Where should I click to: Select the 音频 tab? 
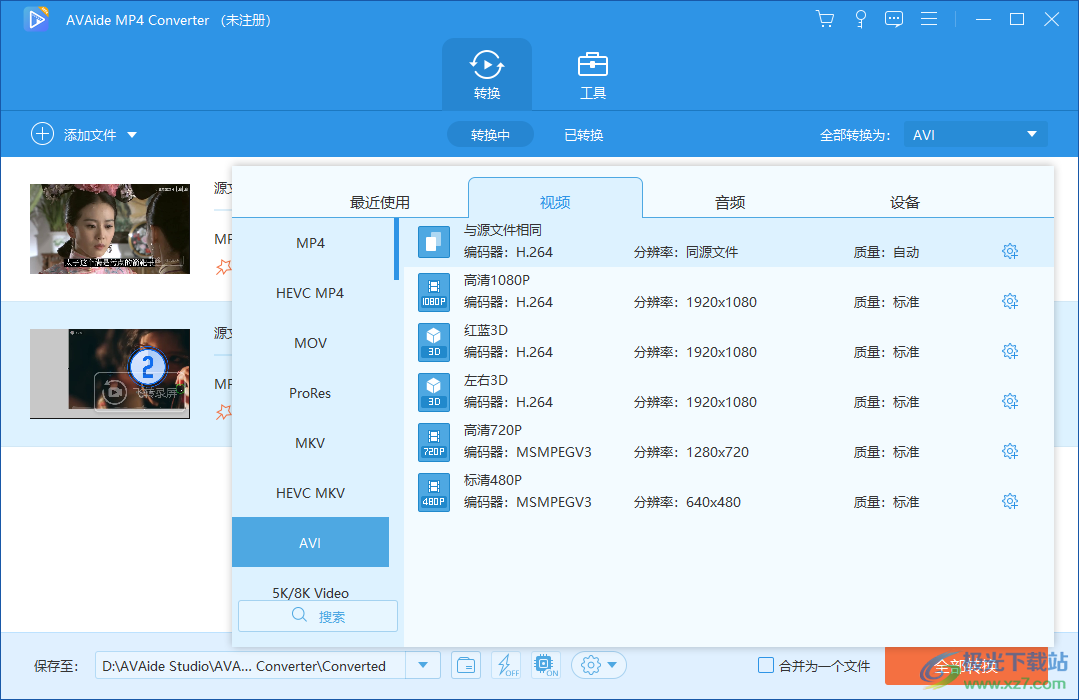[730, 202]
